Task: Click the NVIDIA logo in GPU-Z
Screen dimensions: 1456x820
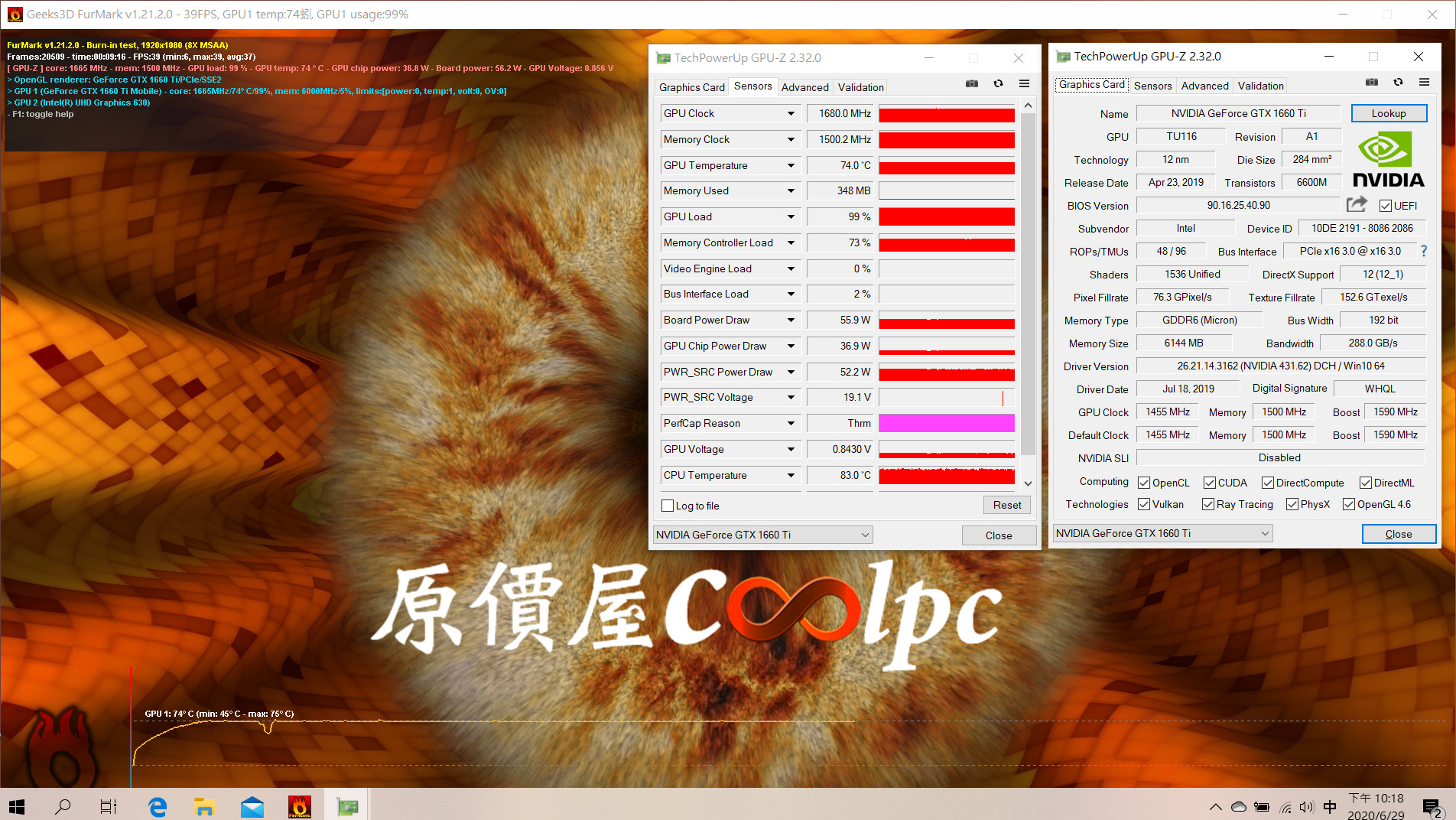Action: coord(1388,159)
